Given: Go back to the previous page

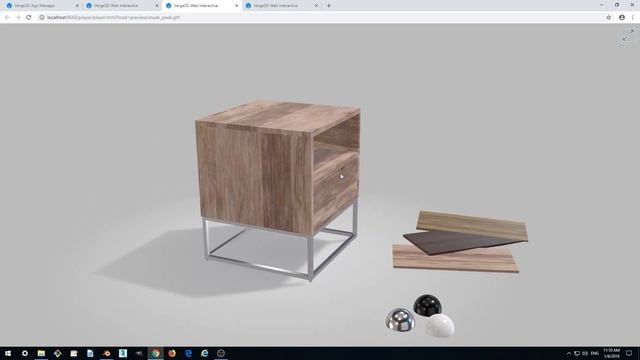Looking at the screenshot, I should coord(7,18).
